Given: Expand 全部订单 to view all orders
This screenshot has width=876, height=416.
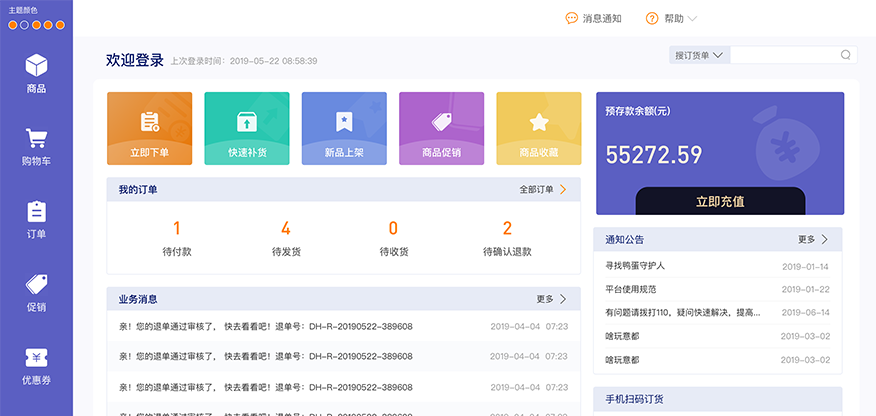Looking at the screenshot, I should click(x=543, y=189).
